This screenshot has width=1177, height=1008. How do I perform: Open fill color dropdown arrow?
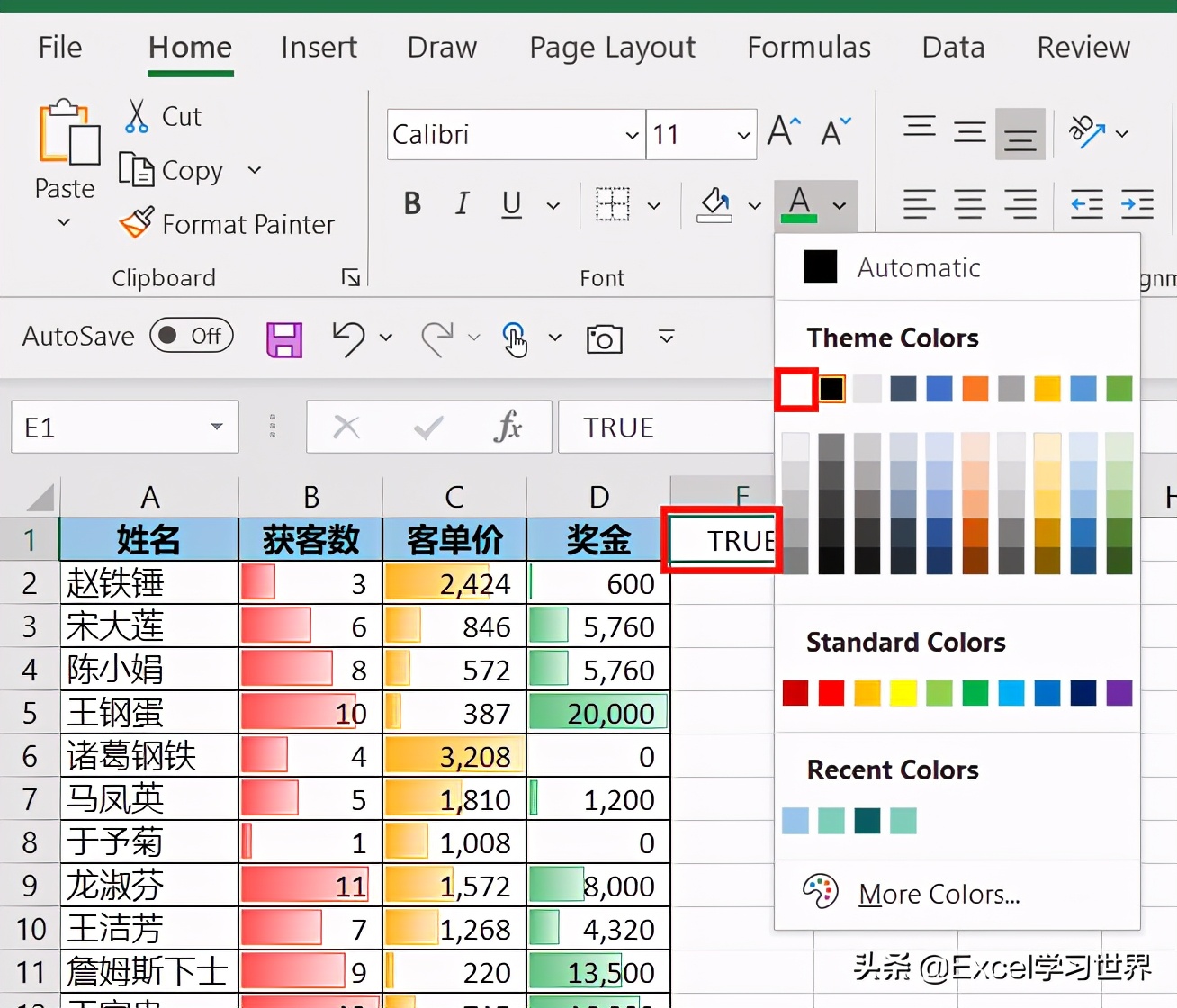point(755,206)
